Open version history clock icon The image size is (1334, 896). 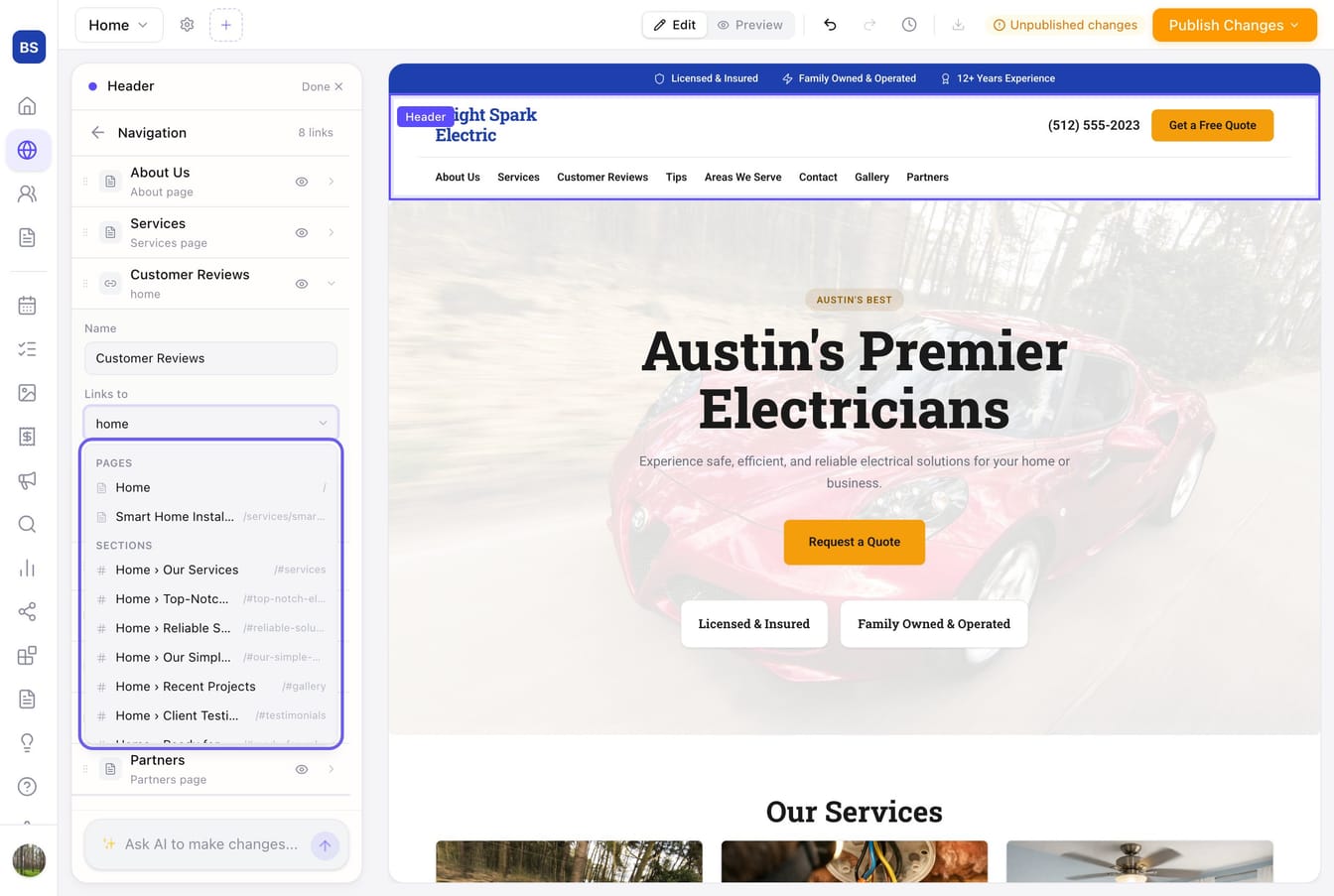(909, 25)
